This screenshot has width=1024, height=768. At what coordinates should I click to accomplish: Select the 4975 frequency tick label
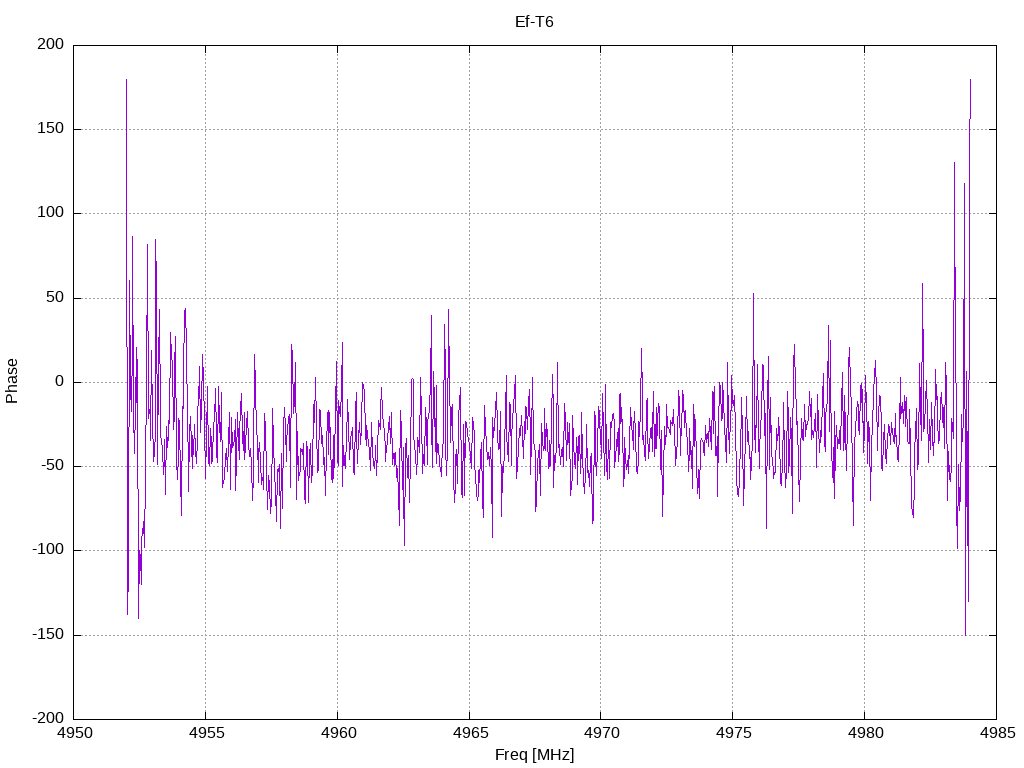732,733
